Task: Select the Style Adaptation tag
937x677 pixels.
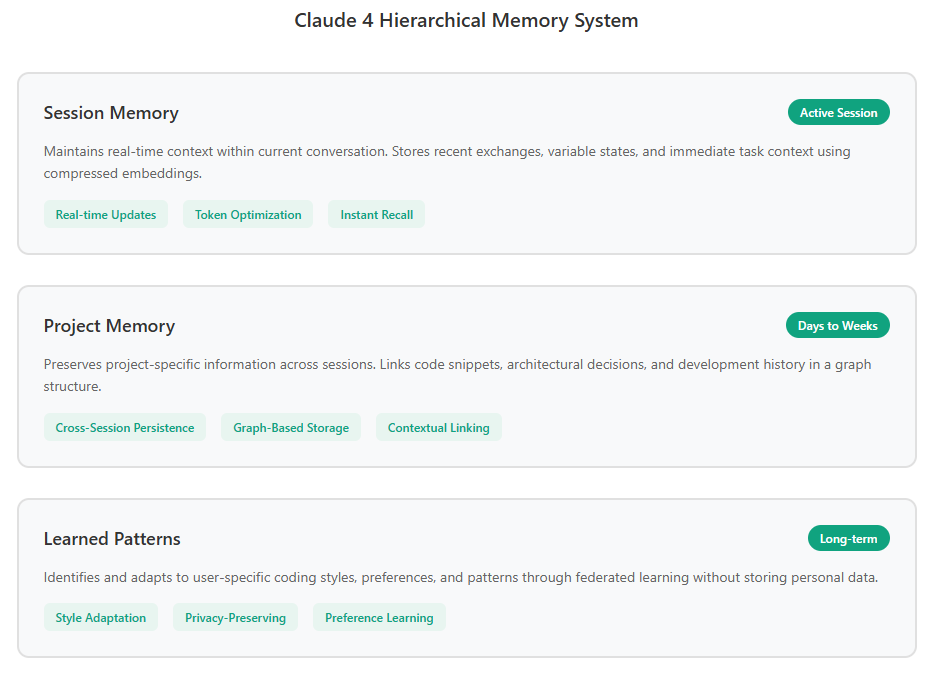Action: [x=100, y=617]
